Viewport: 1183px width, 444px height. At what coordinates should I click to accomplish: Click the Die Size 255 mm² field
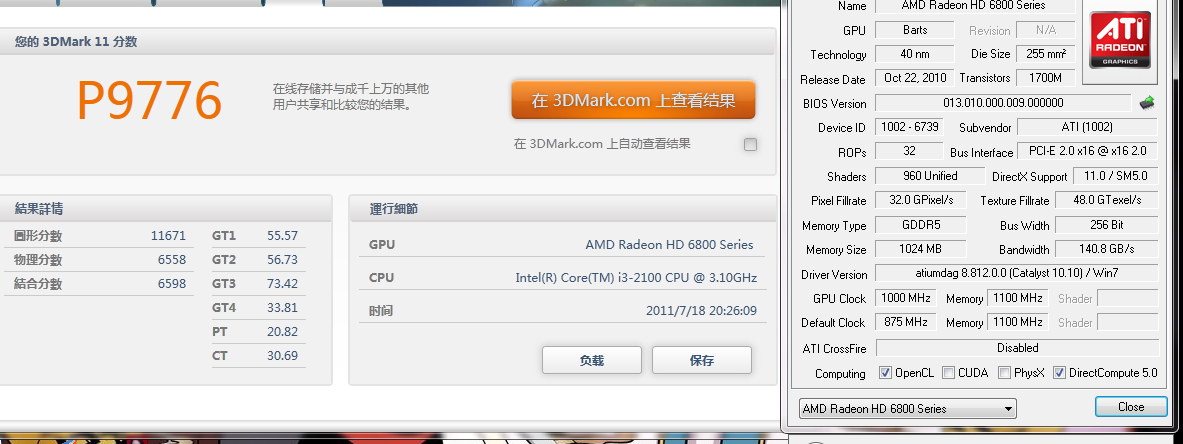(1045, 54)
